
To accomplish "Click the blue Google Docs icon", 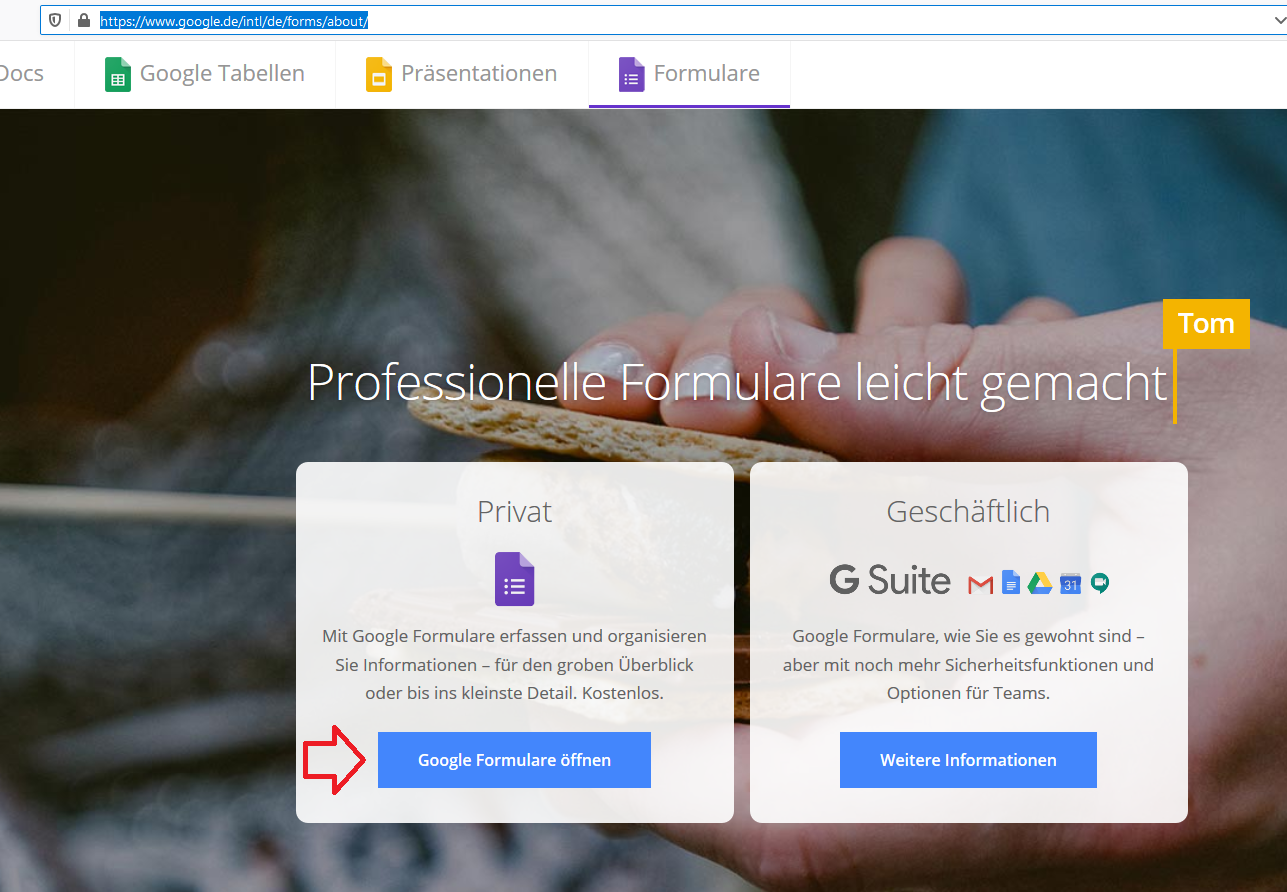I will click(x=1011, y=582).
